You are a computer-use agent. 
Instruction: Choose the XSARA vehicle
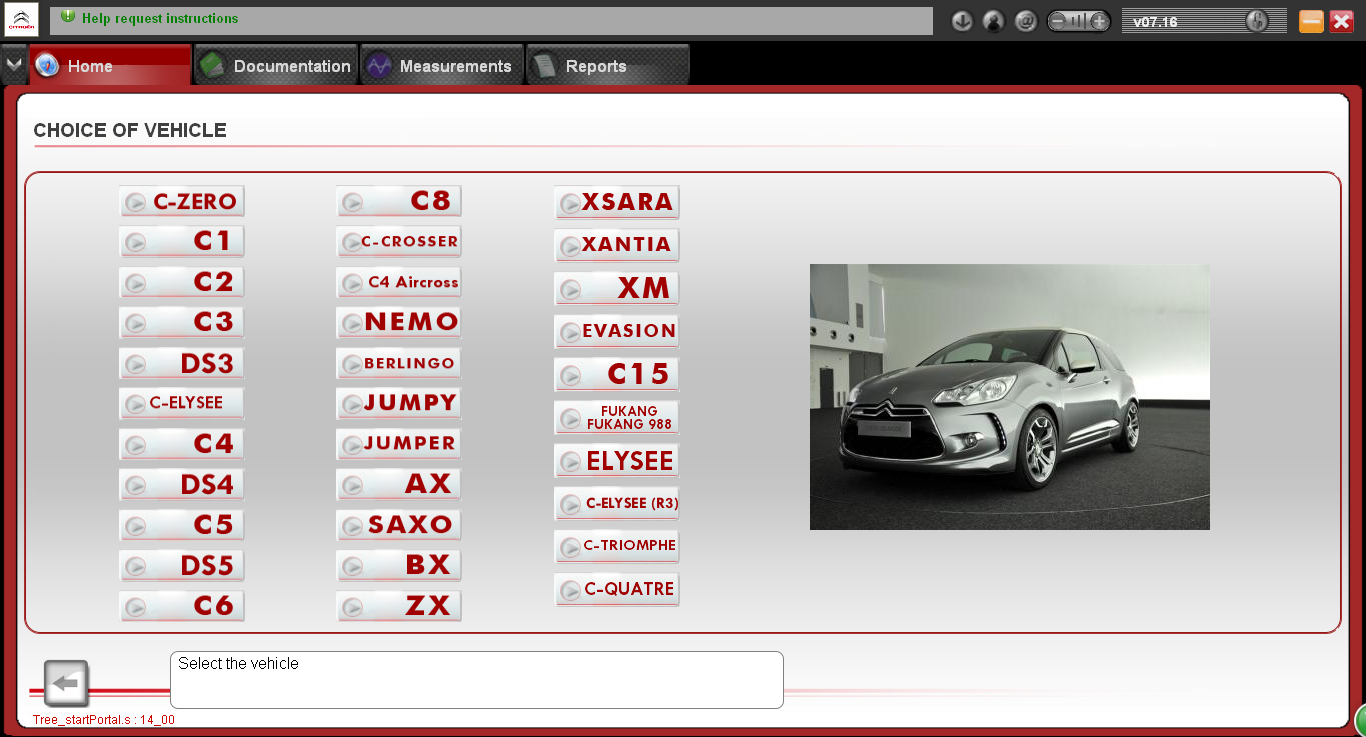(x=617, y=203)
